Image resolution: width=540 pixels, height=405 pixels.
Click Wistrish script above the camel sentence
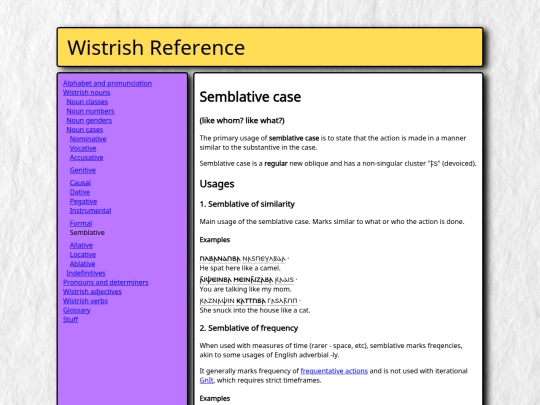click(x=244, y=259)
